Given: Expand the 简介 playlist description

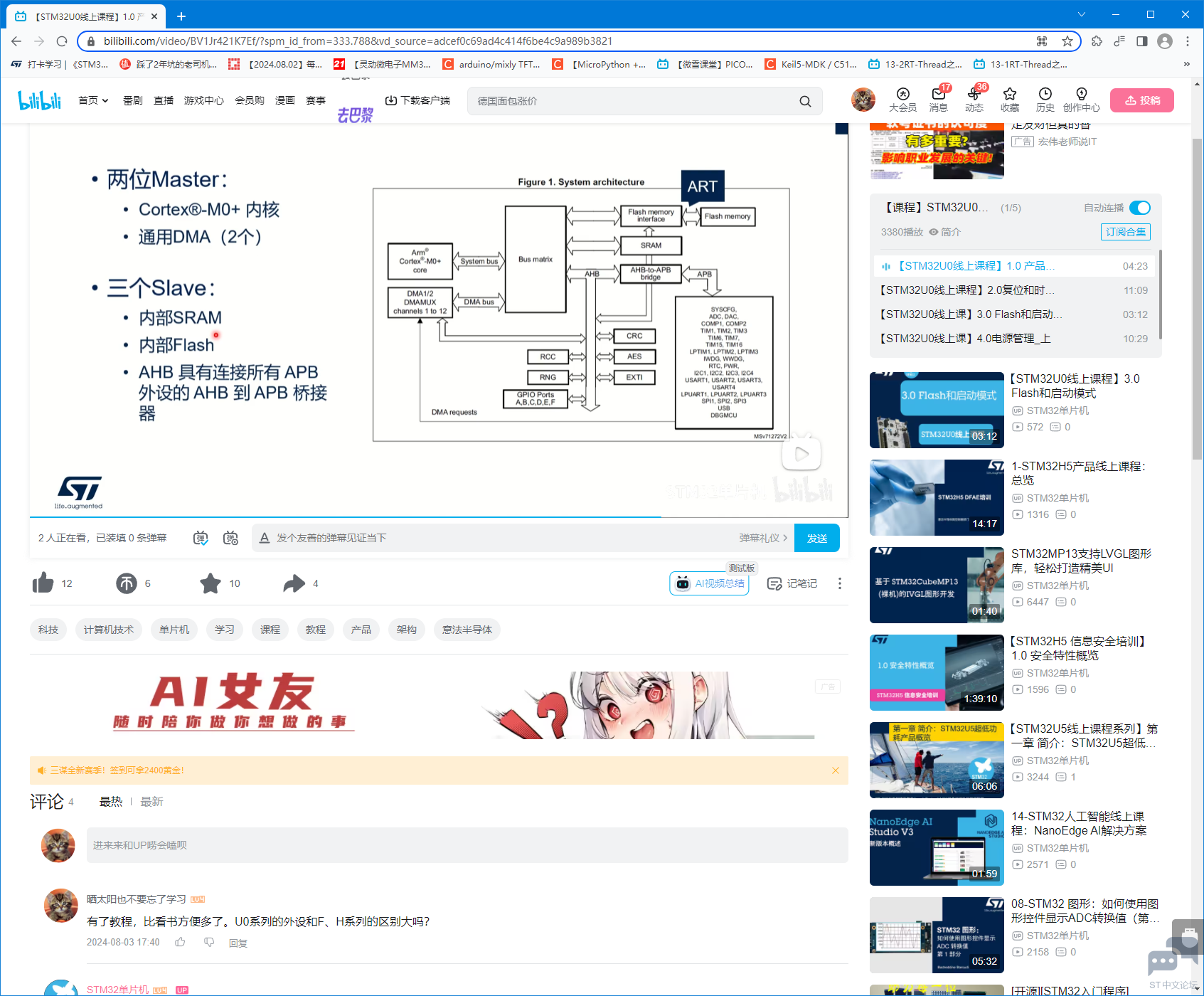Looking at the screenshot, I should click(x=945, y=232).
